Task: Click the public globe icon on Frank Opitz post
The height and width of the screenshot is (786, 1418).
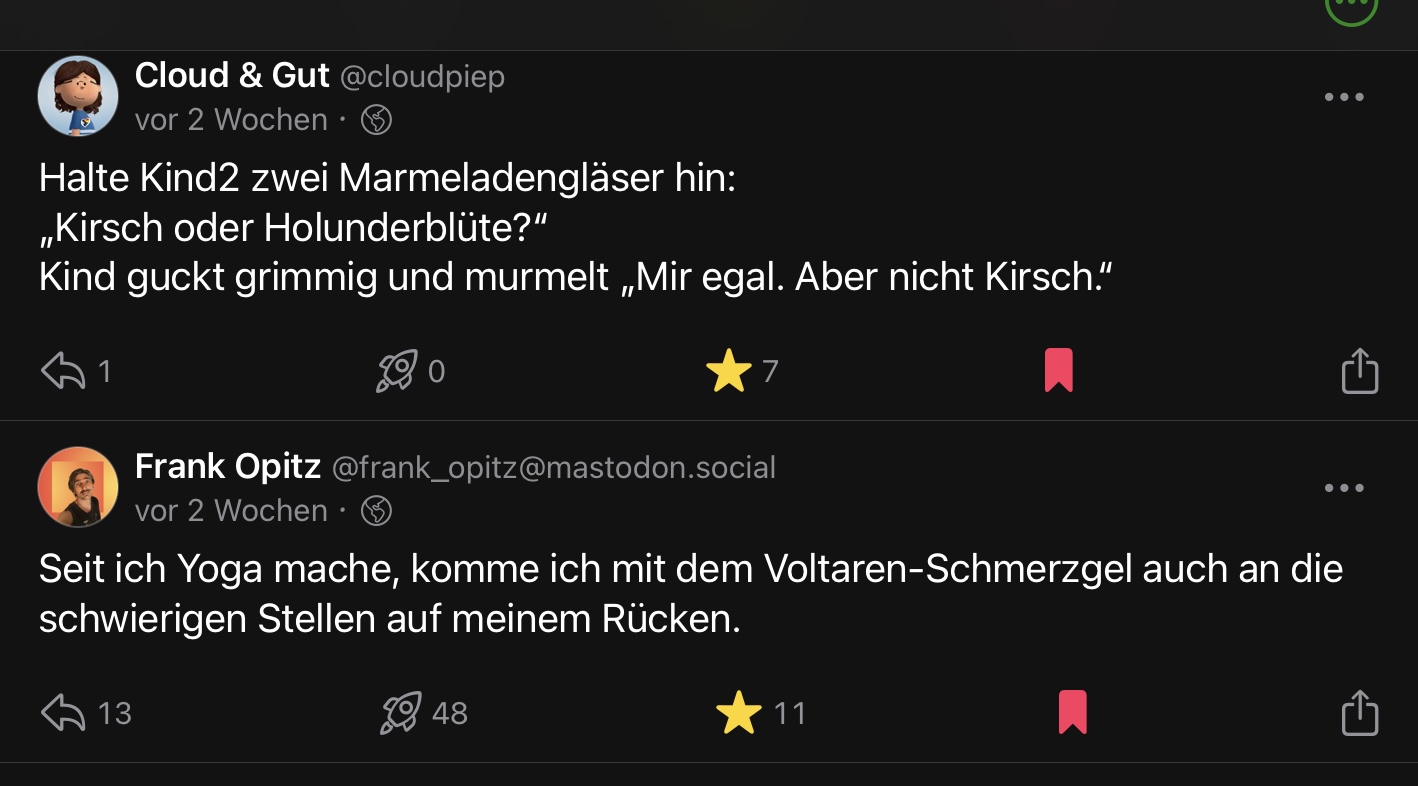Action: pos(376,511)
